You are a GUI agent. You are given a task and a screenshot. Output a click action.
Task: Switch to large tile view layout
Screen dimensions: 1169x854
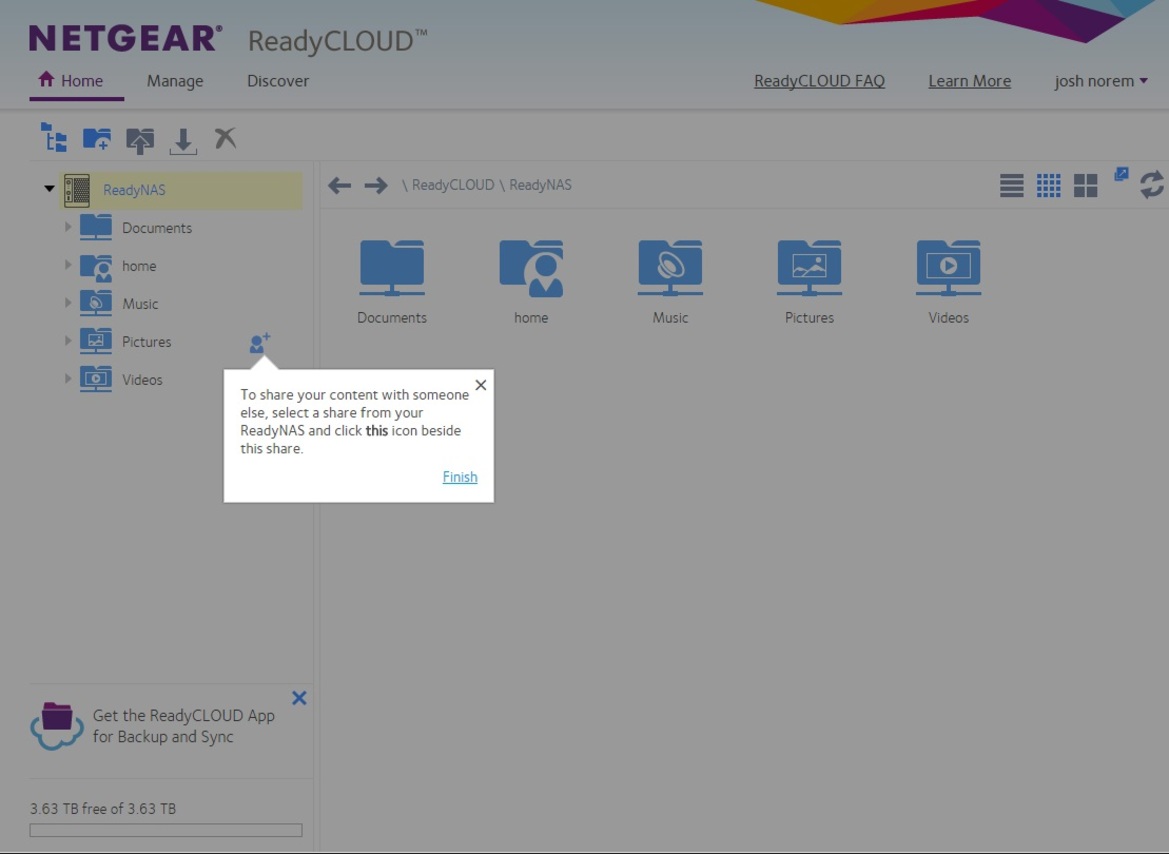(1086, 185)
